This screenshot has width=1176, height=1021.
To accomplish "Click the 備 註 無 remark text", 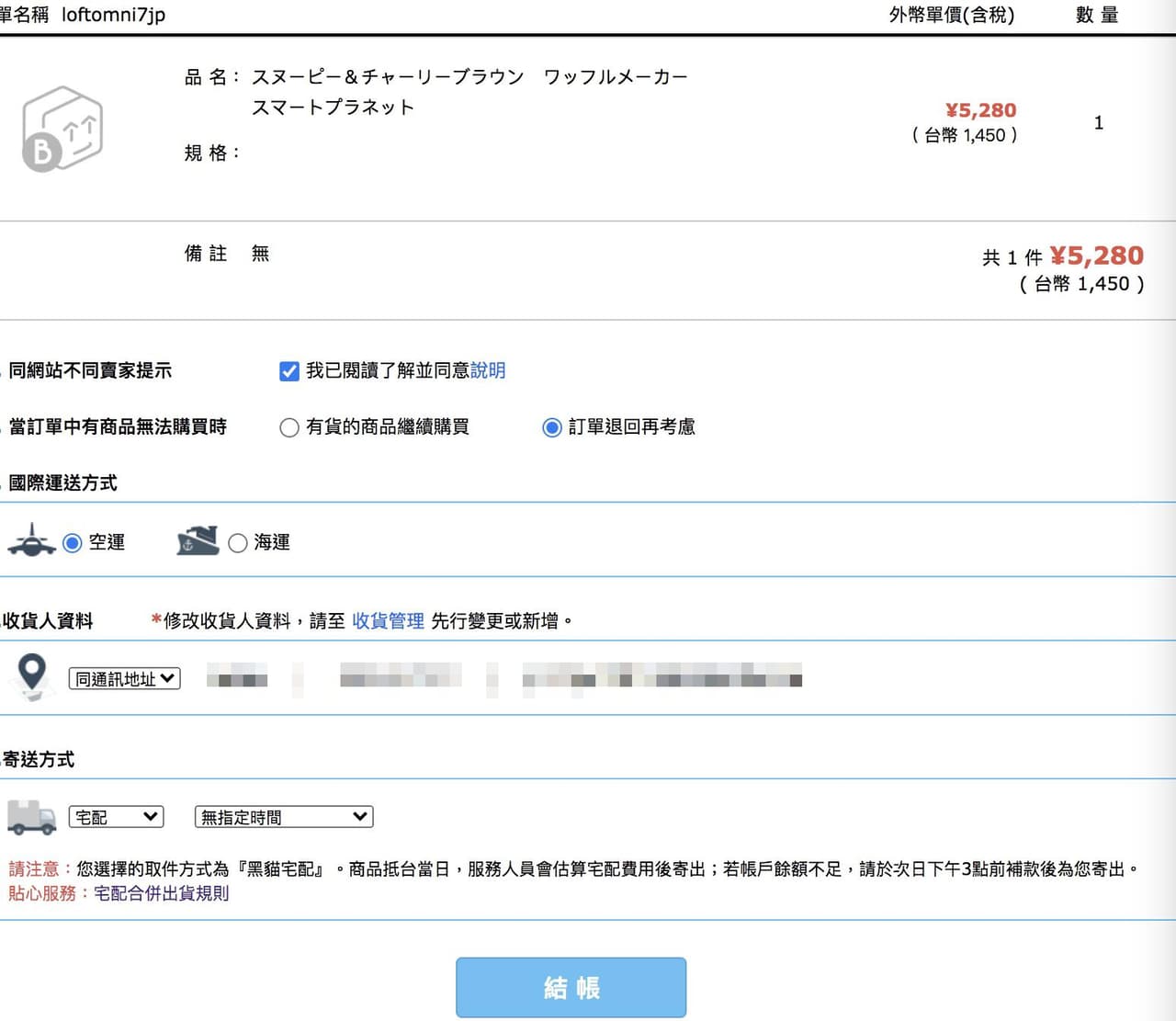I will point(227,254).
